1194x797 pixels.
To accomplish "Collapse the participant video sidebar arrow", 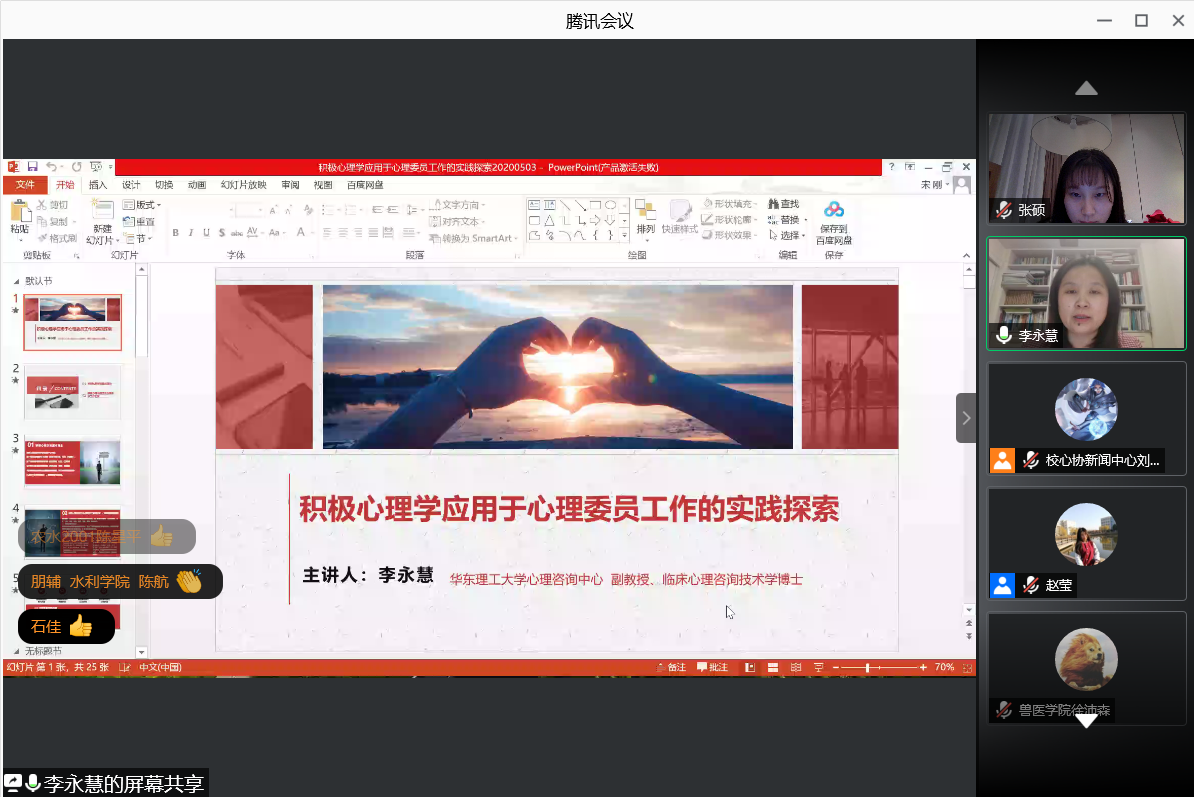I will coord(965,418).
